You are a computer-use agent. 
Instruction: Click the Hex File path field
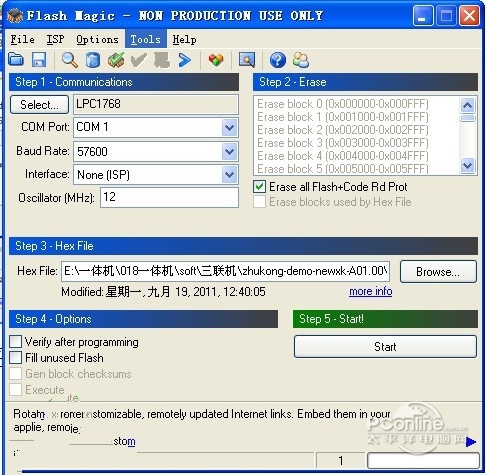pos(225,271)
